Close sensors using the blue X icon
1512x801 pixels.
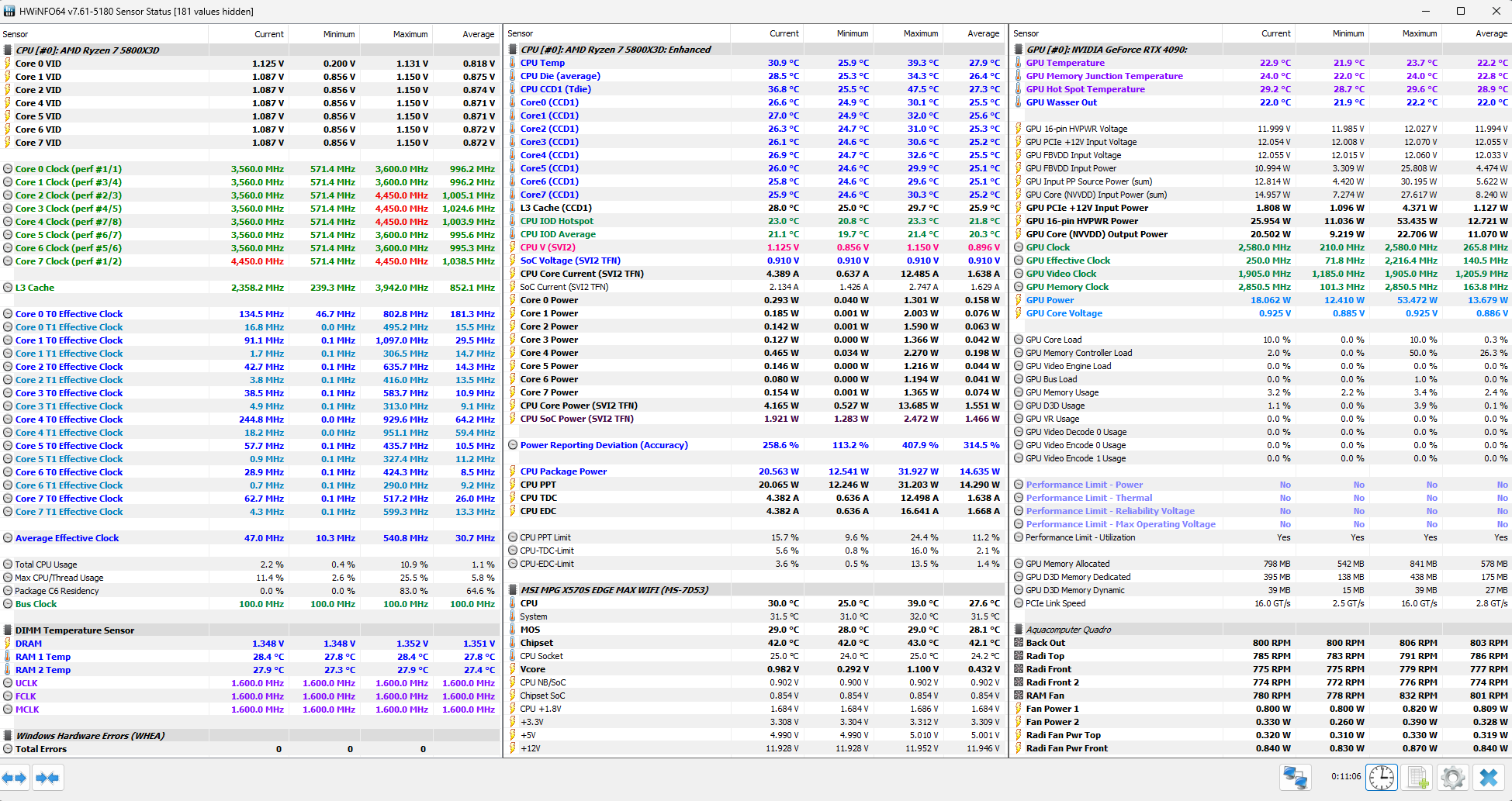[x=1489, y=777]
